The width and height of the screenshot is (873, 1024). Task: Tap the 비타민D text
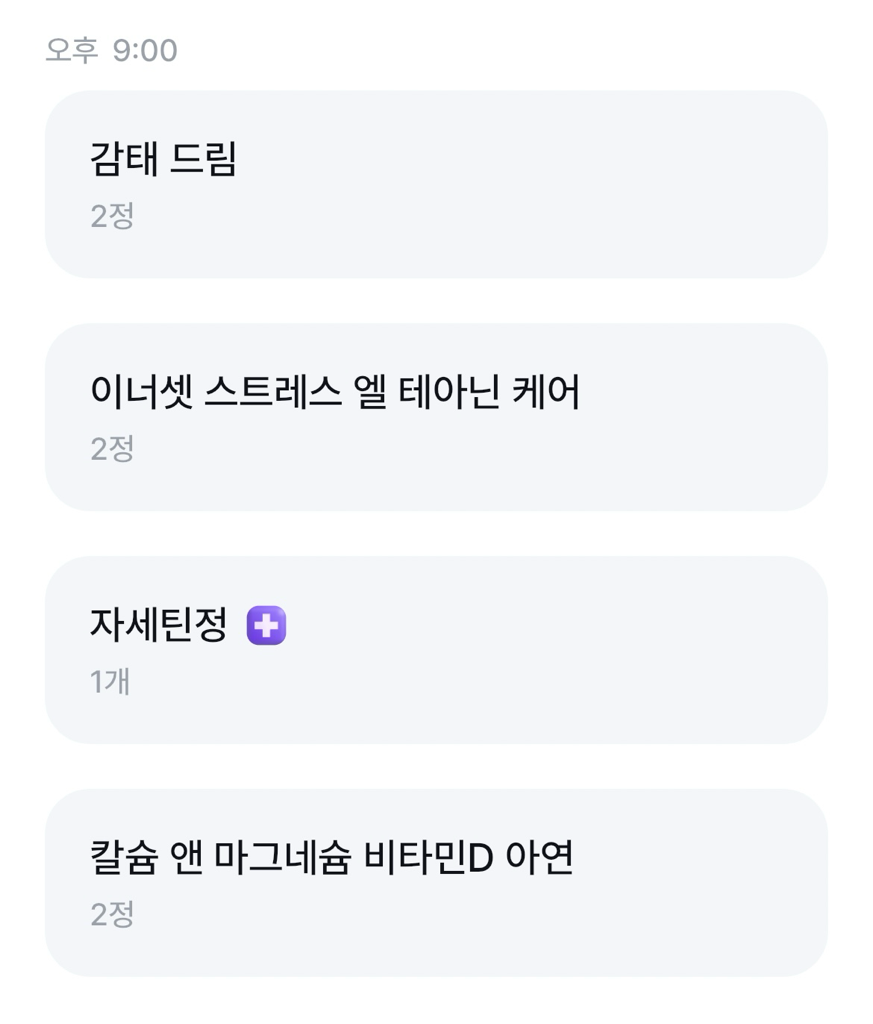click(x=428, y=859)
